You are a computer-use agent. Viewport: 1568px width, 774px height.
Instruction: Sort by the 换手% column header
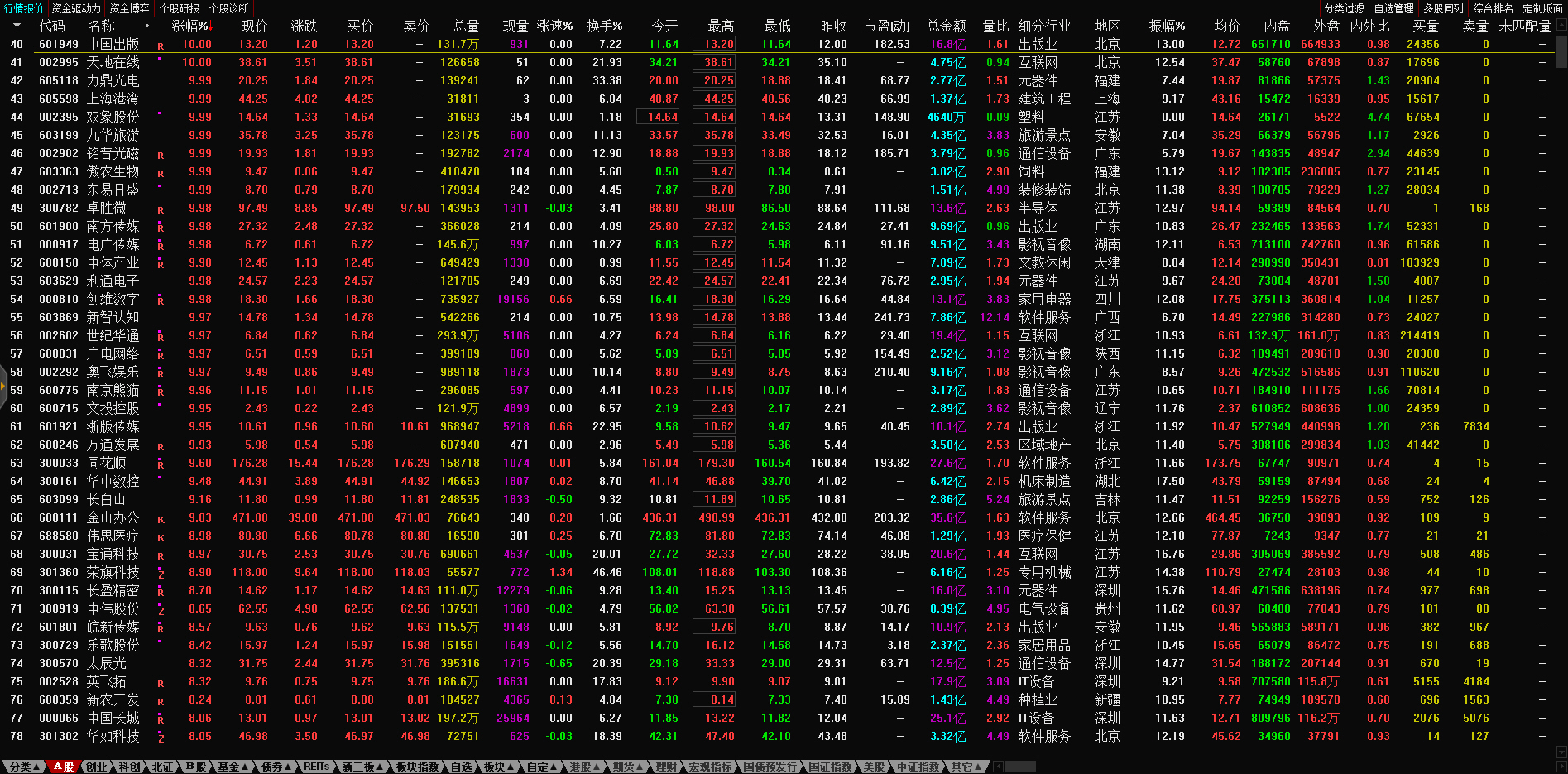604,26
